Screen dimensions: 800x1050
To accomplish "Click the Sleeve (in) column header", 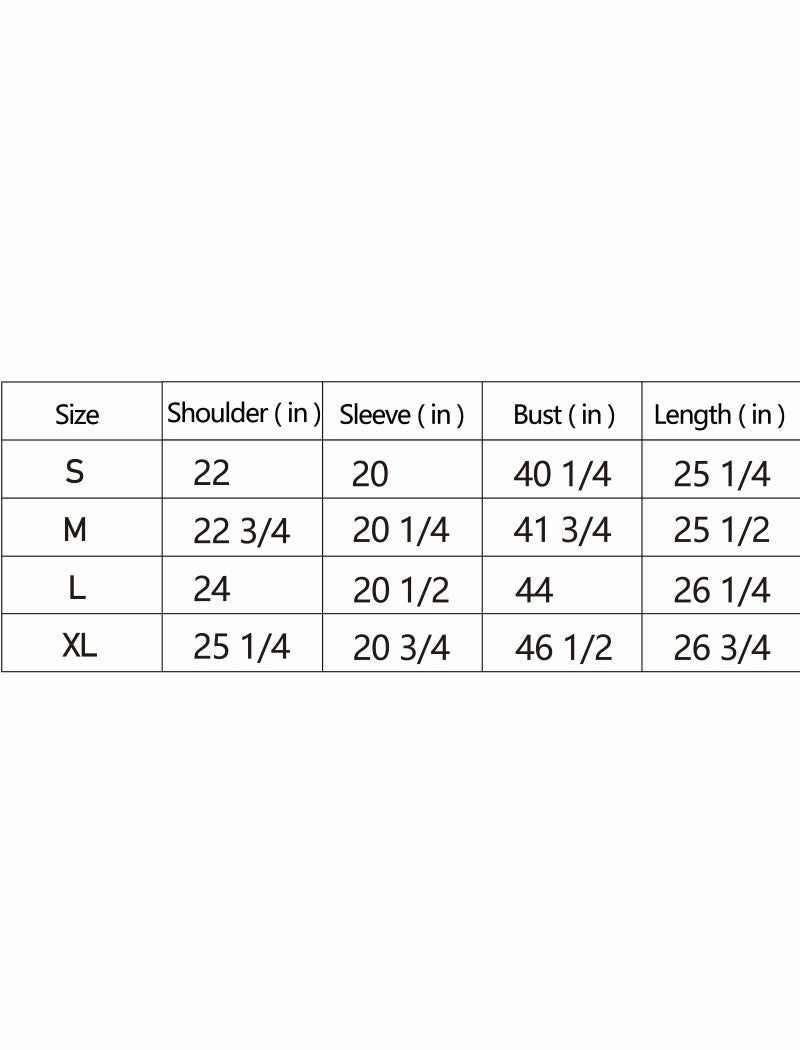I will click(402, 415).
